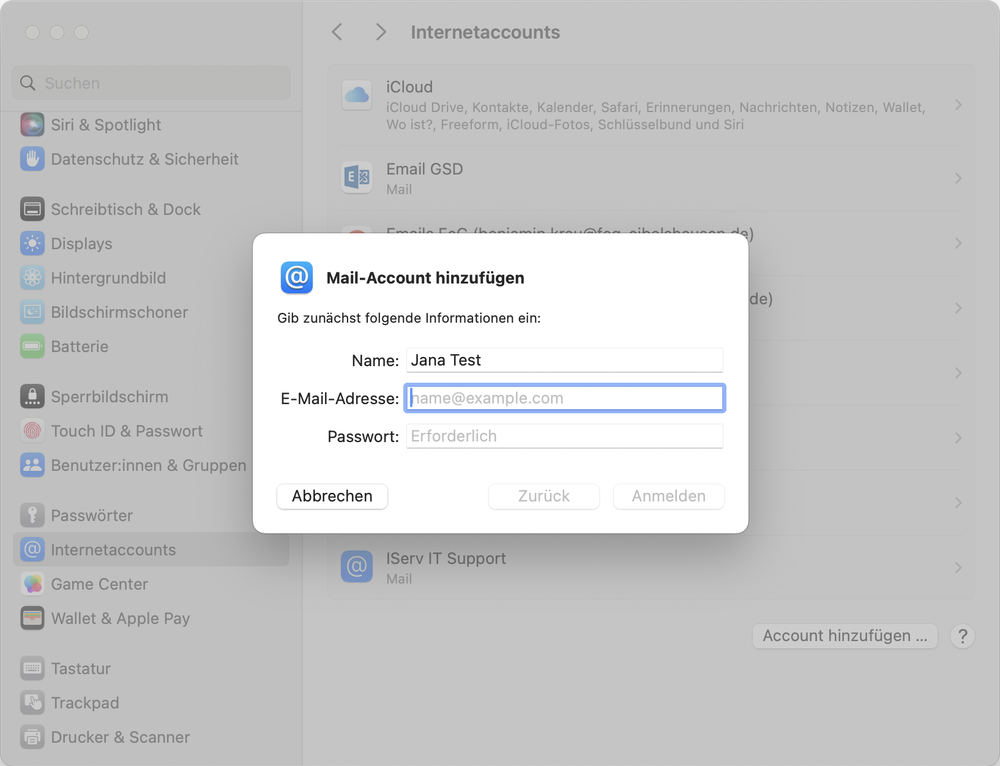The height and width of the screenshot is (766, 1000).
Task: Expand the iCloud account chevron
Action: click(x=957, y=105)
